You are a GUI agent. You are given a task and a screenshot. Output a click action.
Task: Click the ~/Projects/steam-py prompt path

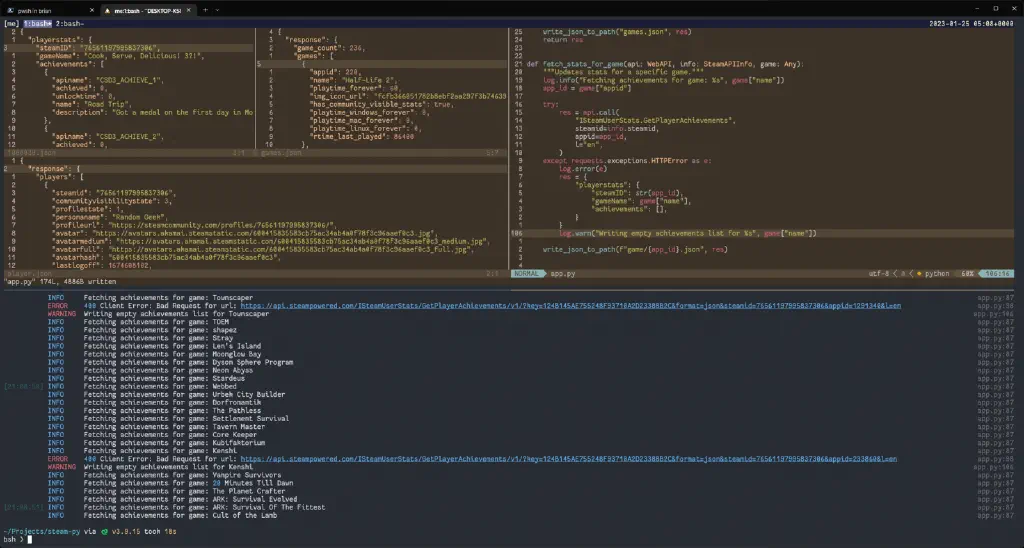(x=42, y=532)
